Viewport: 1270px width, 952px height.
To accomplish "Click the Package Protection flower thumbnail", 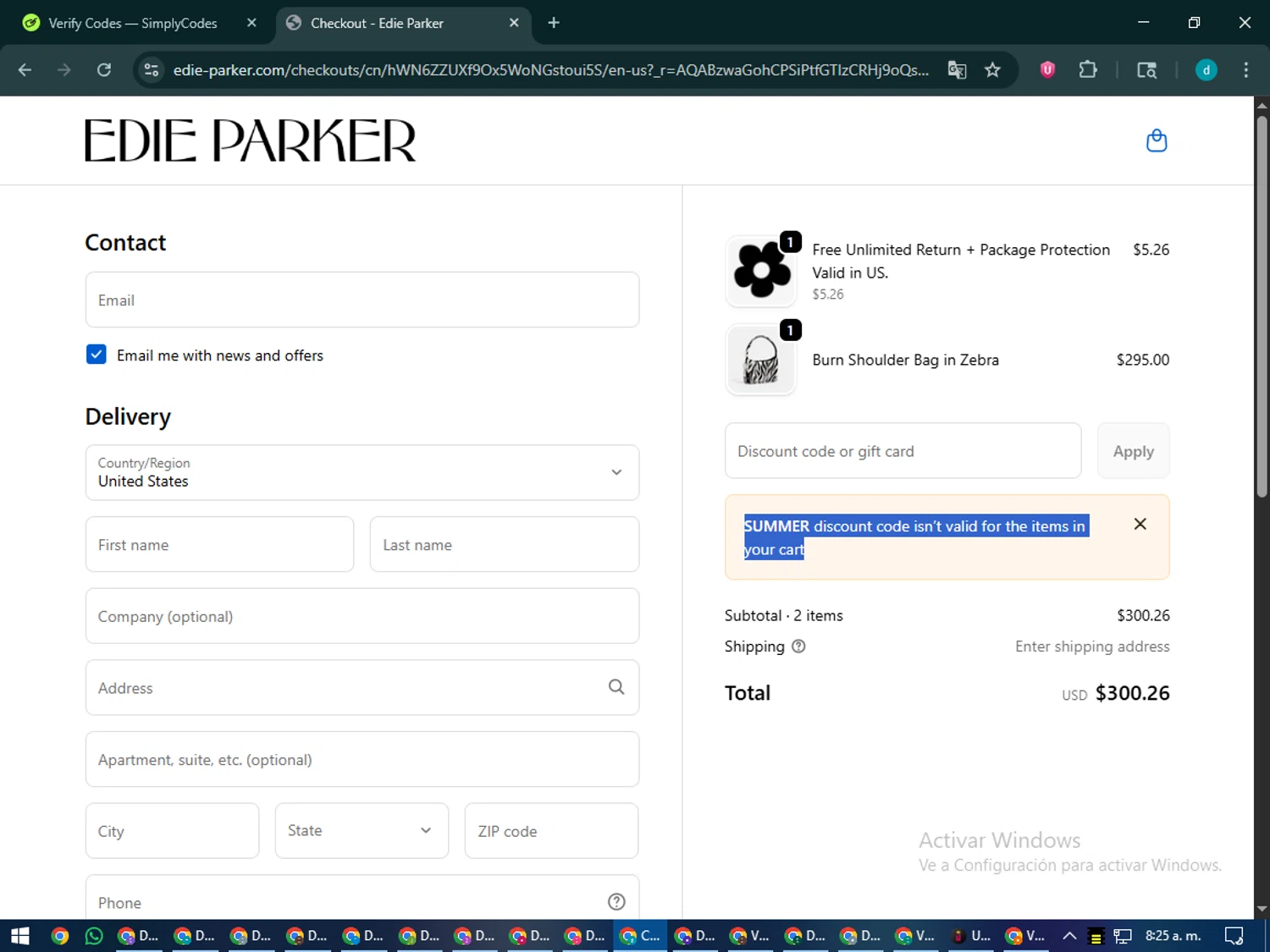I will pyautogui.click(x=761, y=271).
